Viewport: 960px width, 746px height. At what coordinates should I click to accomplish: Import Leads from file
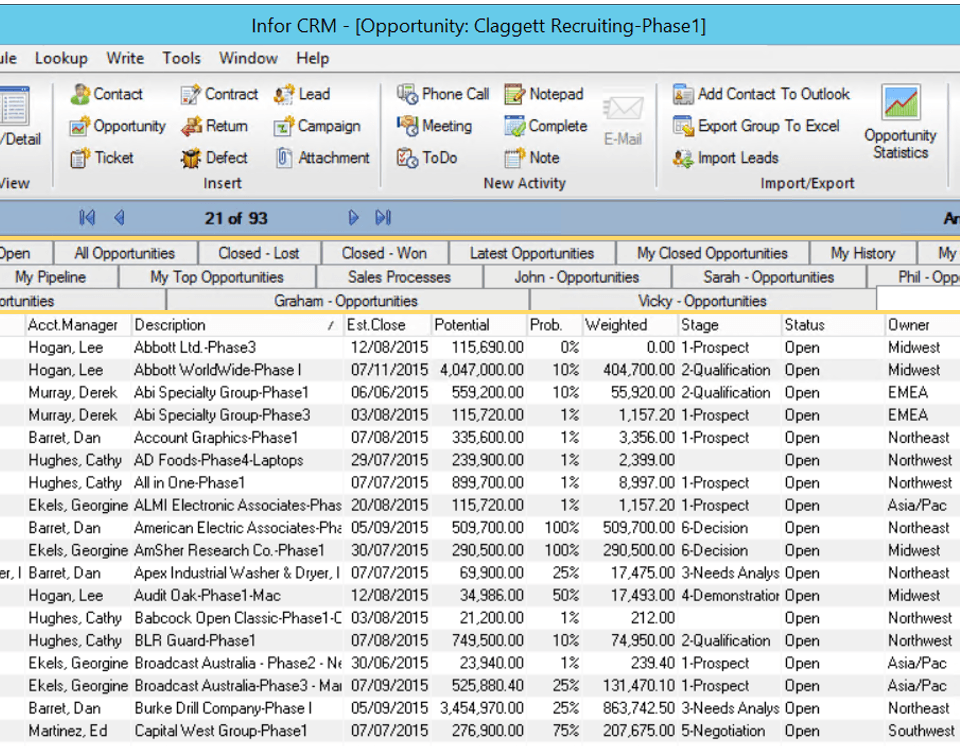pos(726,158)
